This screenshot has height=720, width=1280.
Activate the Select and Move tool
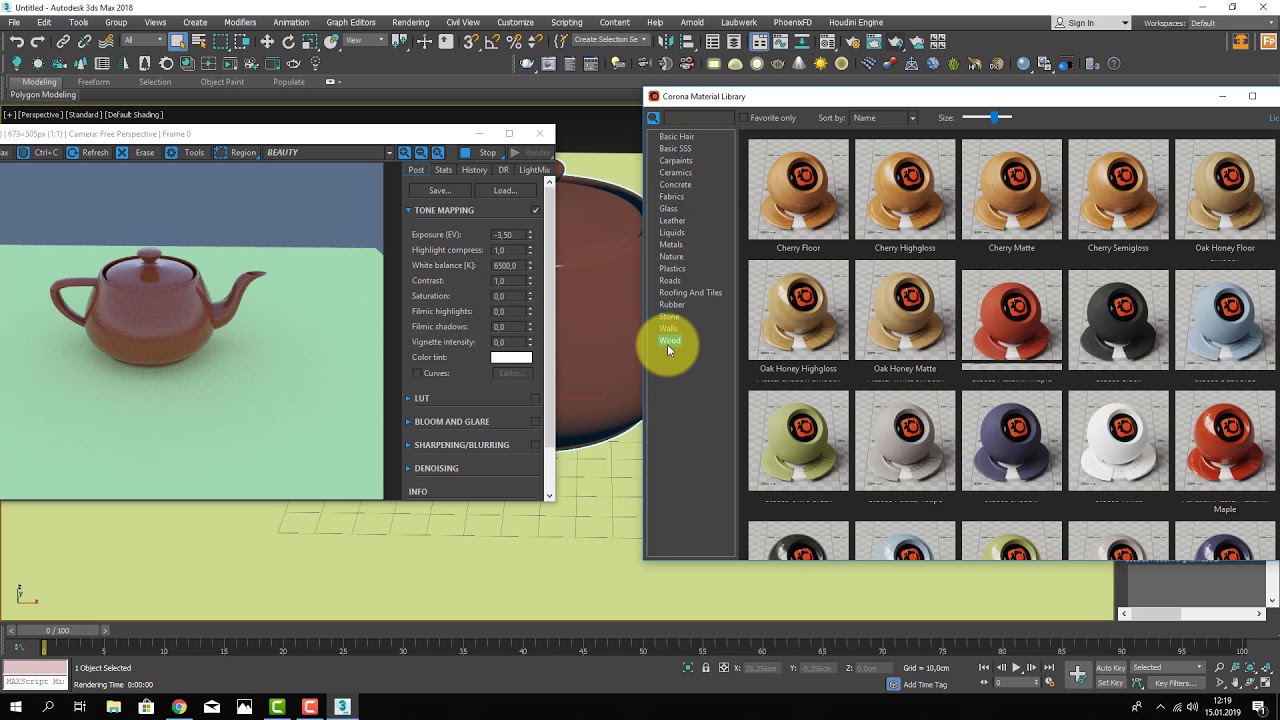[267, 41]
